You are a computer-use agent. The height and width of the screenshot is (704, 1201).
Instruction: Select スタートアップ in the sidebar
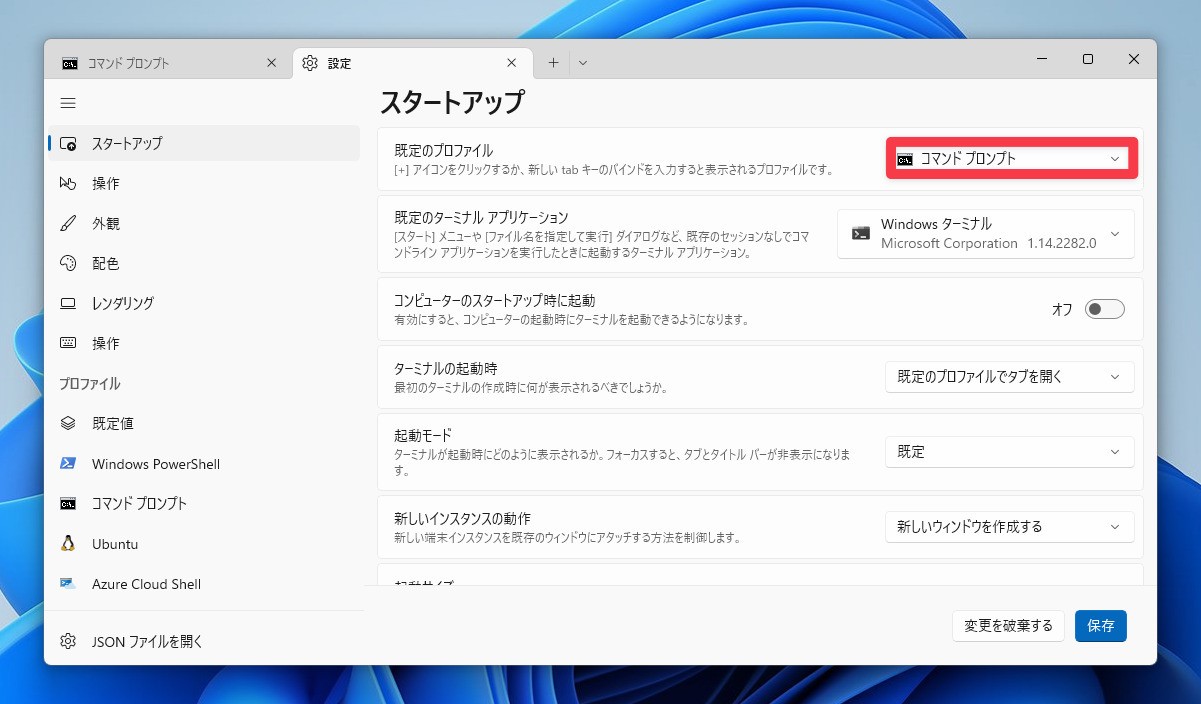(x=126, y=143)
